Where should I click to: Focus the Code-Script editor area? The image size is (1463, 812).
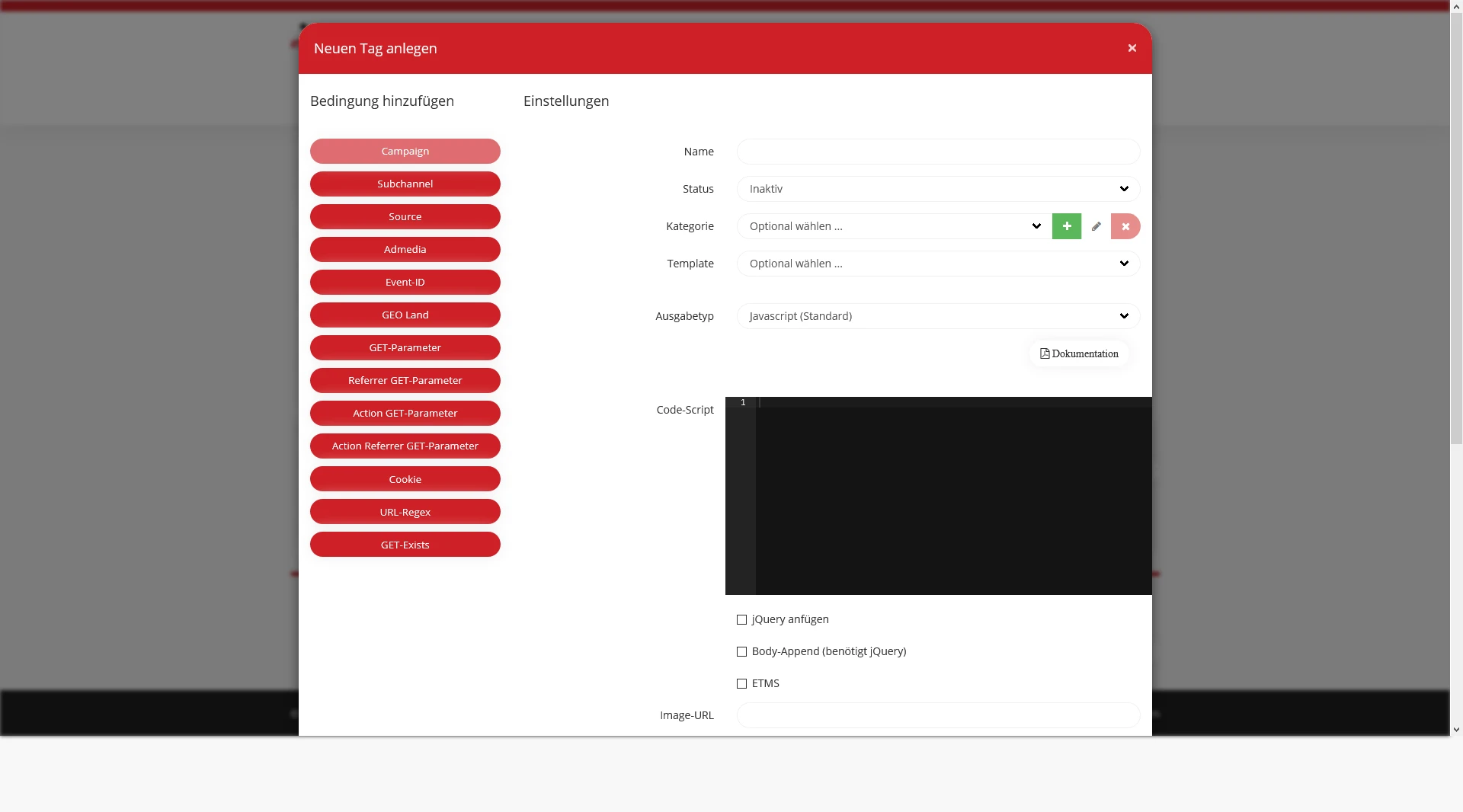[x=952, y=495]
